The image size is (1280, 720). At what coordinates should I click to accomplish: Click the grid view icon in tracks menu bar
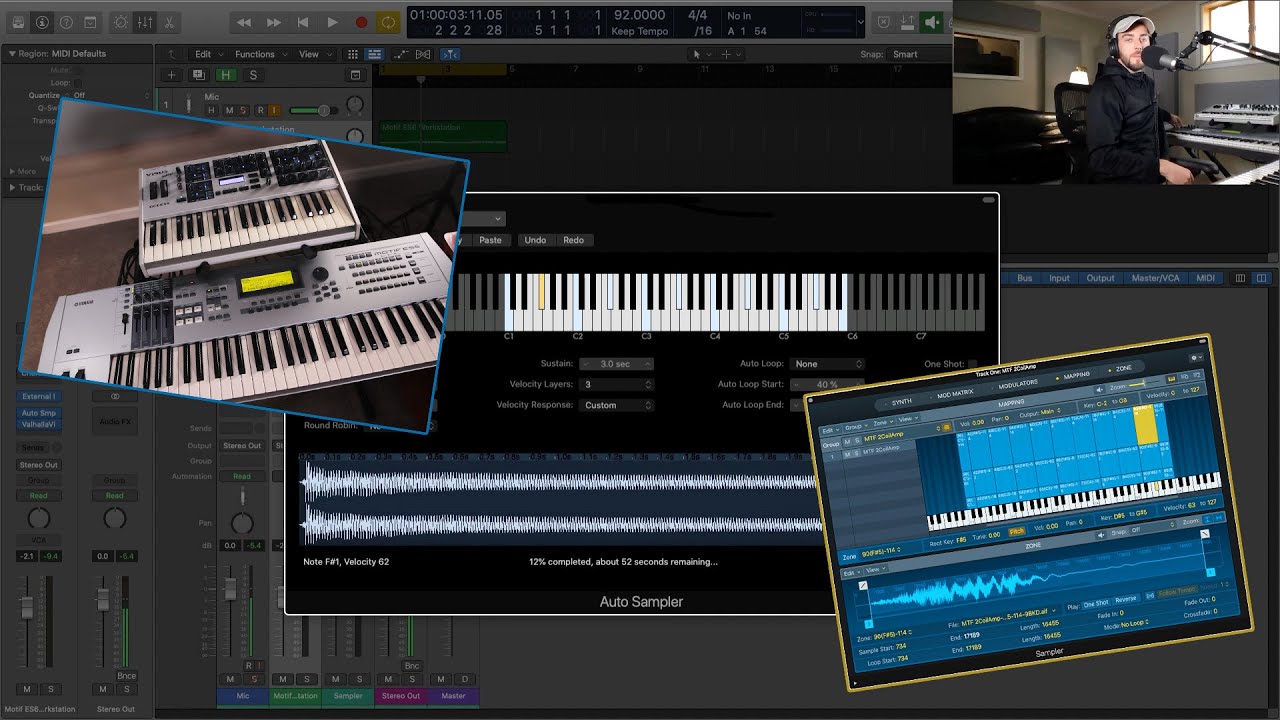pos(354,54)
